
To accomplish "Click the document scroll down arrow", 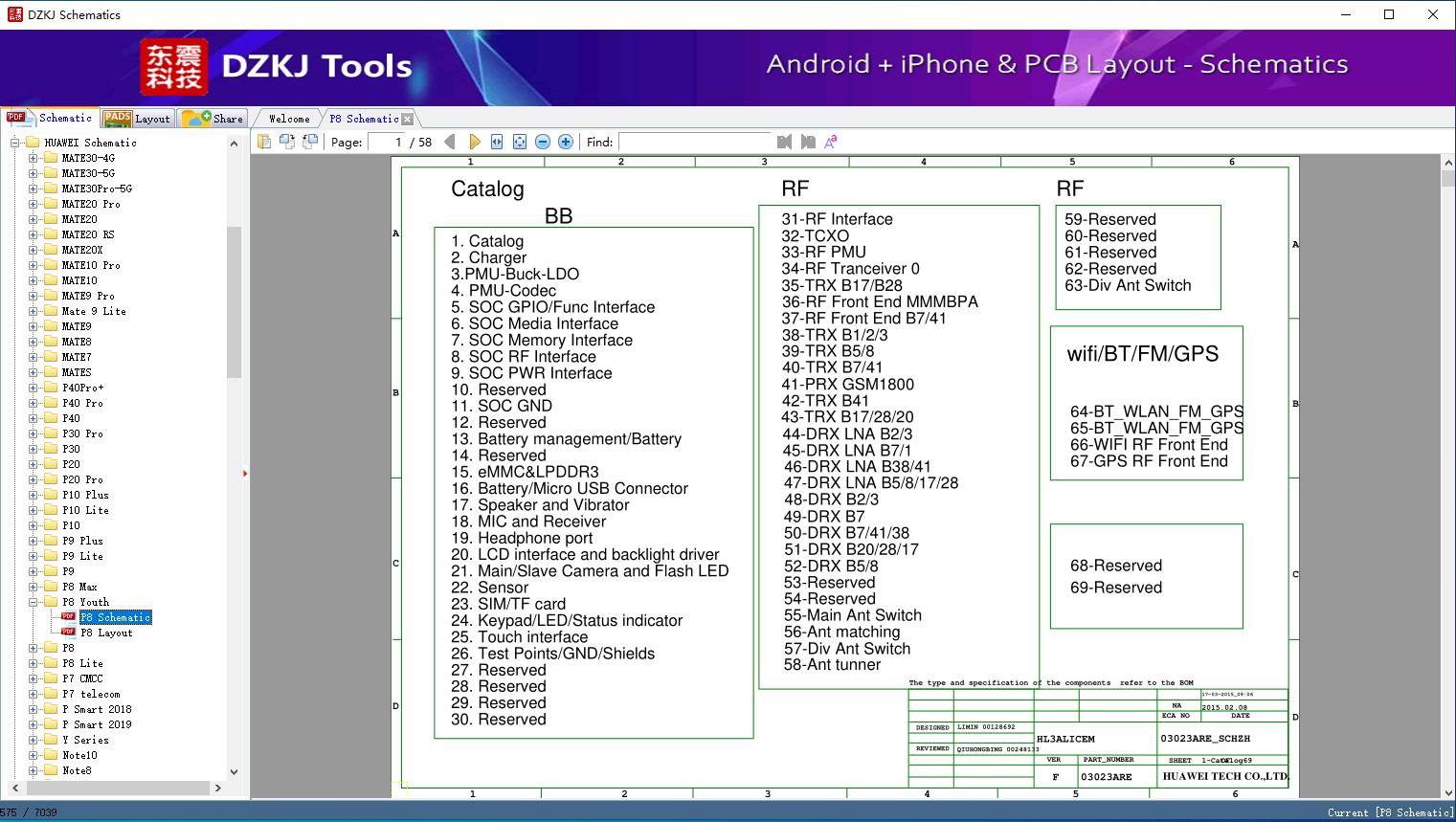I will coord(1447,791).
